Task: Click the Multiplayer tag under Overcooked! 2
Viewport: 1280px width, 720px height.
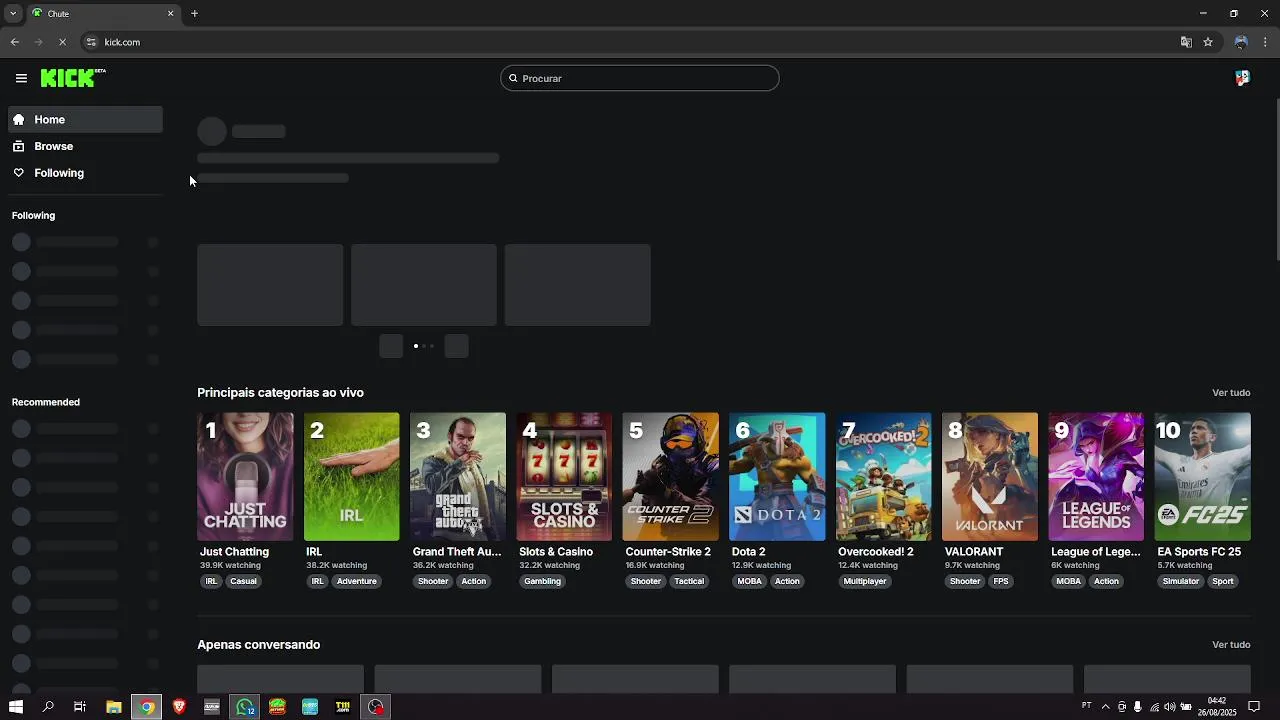Action: click(865, 581)
